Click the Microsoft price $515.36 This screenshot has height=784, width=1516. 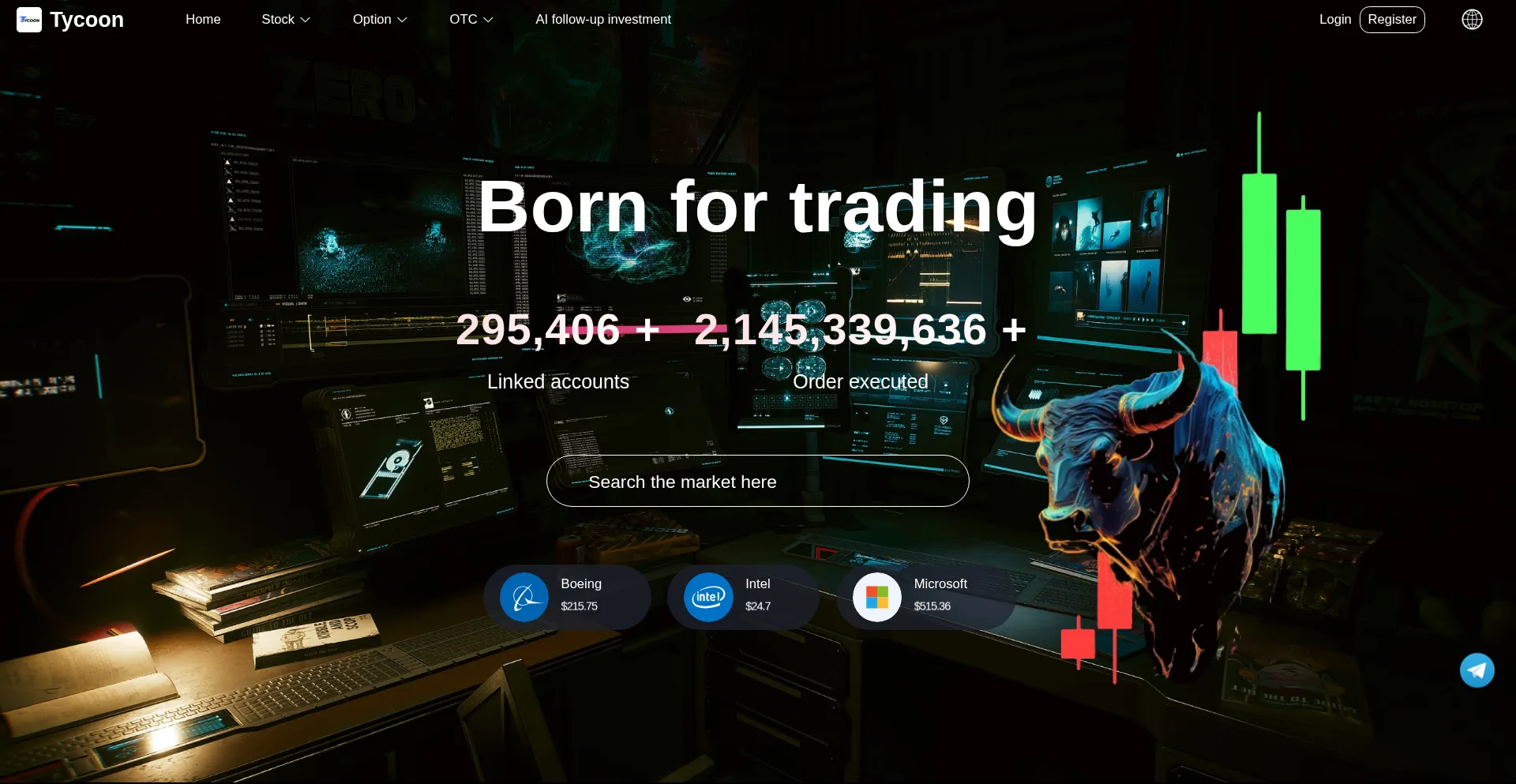pyautogui.click(x=932, y=606)
